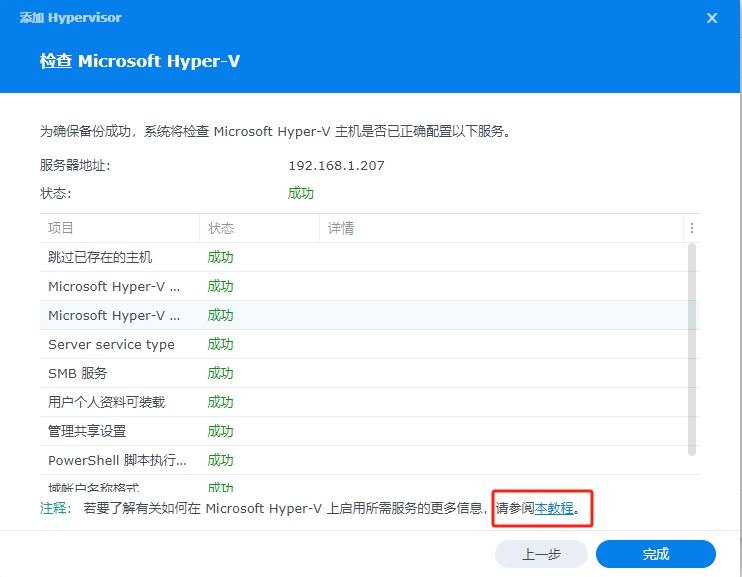Viewport: 742px width, 577px height.
Task: Click the 状态 column header
Action: click(x=258, y=228)
